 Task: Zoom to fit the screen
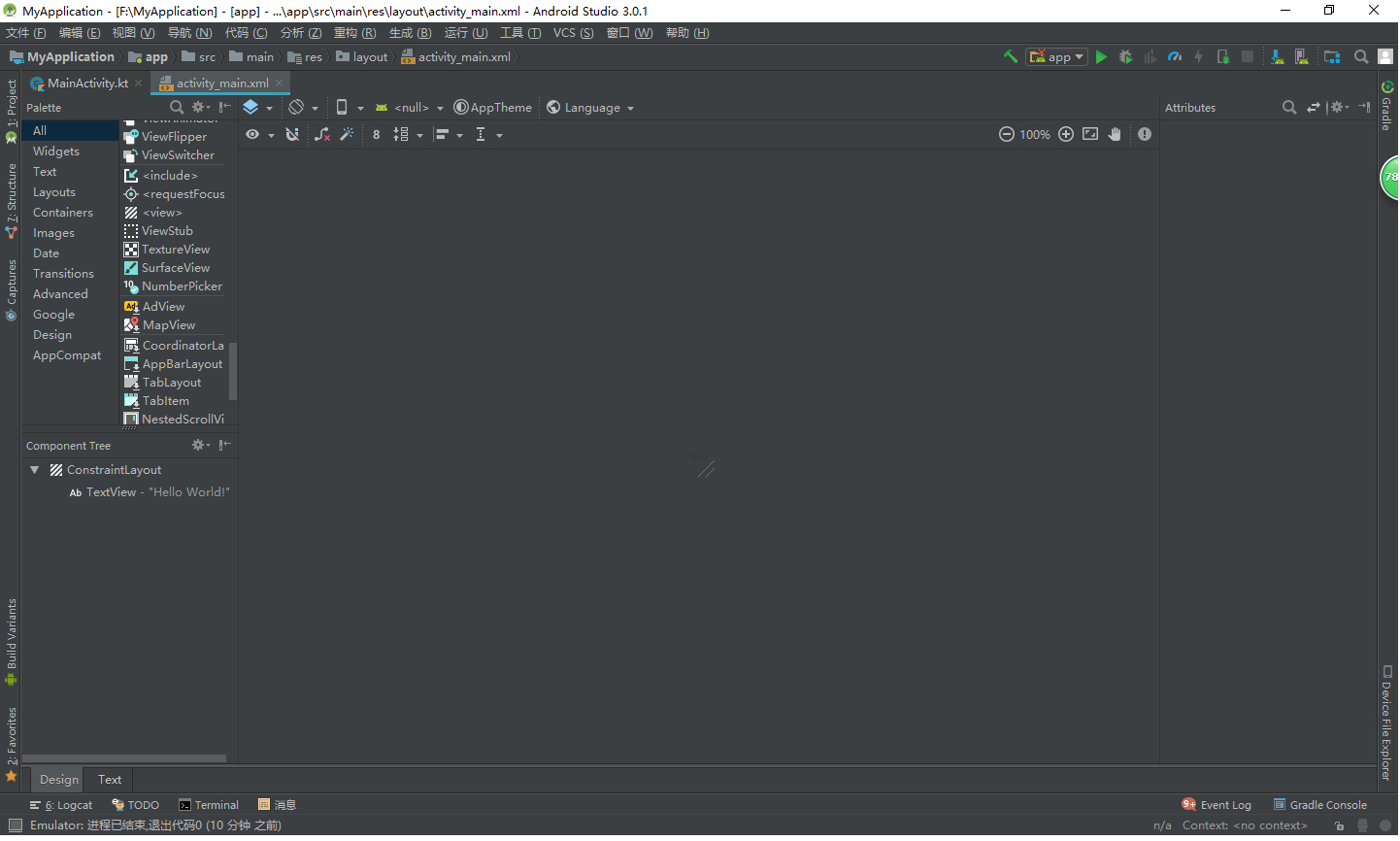1090,135
